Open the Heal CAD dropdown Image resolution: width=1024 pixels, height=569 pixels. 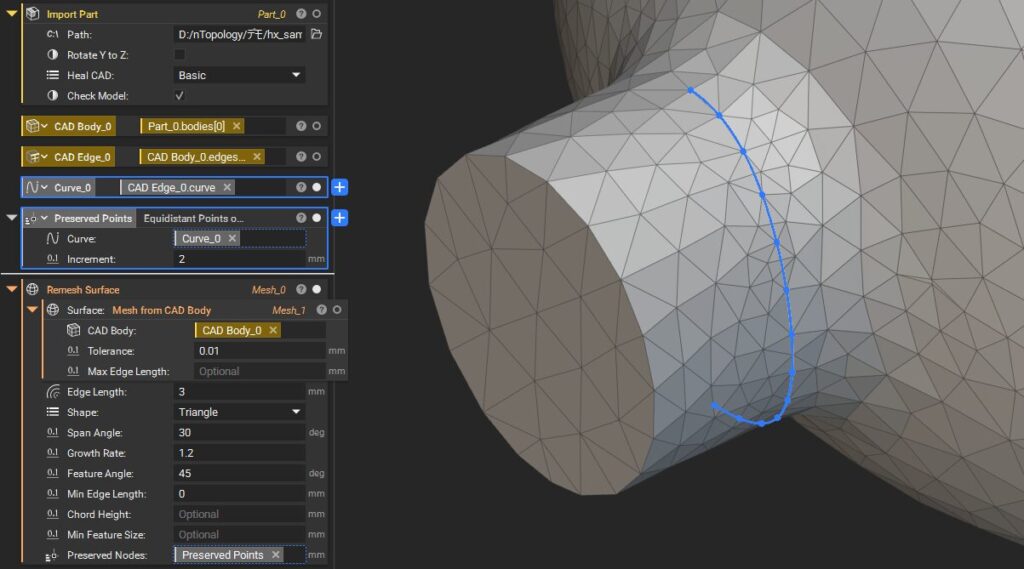[239, 75]
